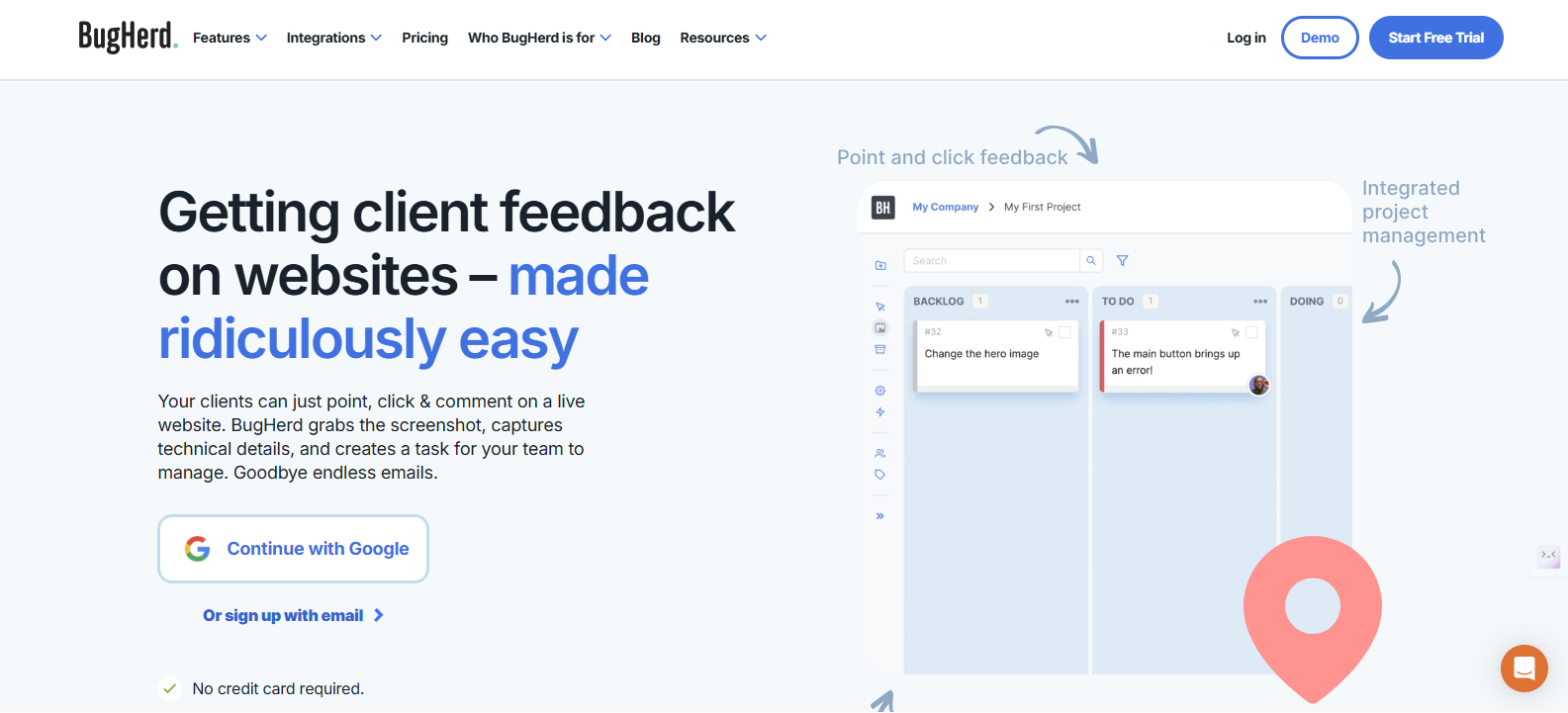Open the Backlog column three-dot menu
The image size is (1568, 713).
click(x=1071, y=302)
